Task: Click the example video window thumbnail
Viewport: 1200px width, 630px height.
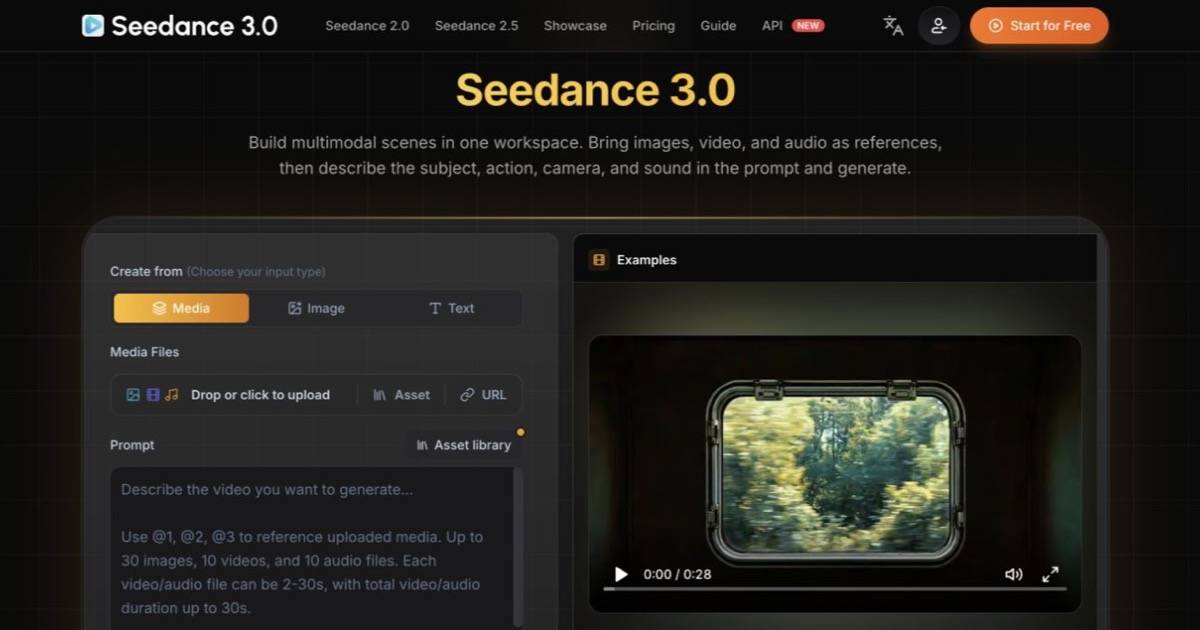Action: point(835,473)
